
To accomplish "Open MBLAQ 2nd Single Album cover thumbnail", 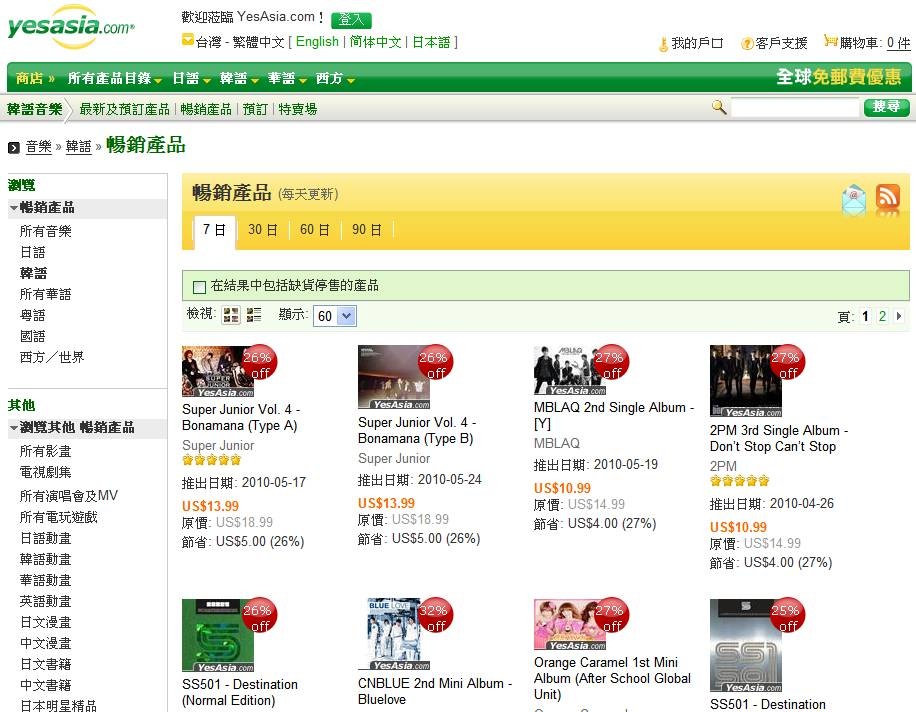I will (570, 370).
